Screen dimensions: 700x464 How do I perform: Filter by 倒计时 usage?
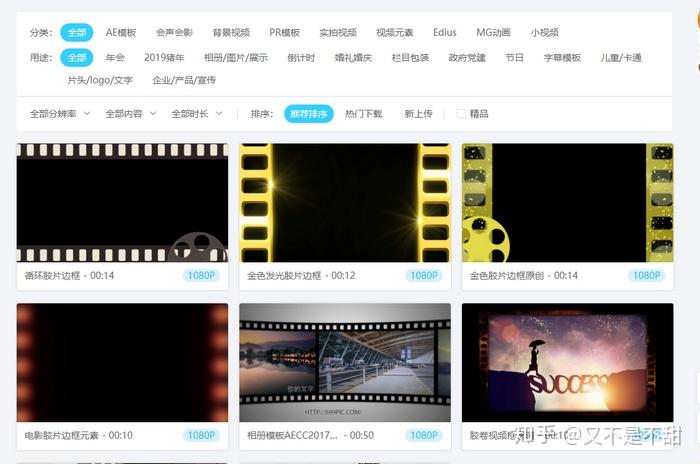[301, 58]
